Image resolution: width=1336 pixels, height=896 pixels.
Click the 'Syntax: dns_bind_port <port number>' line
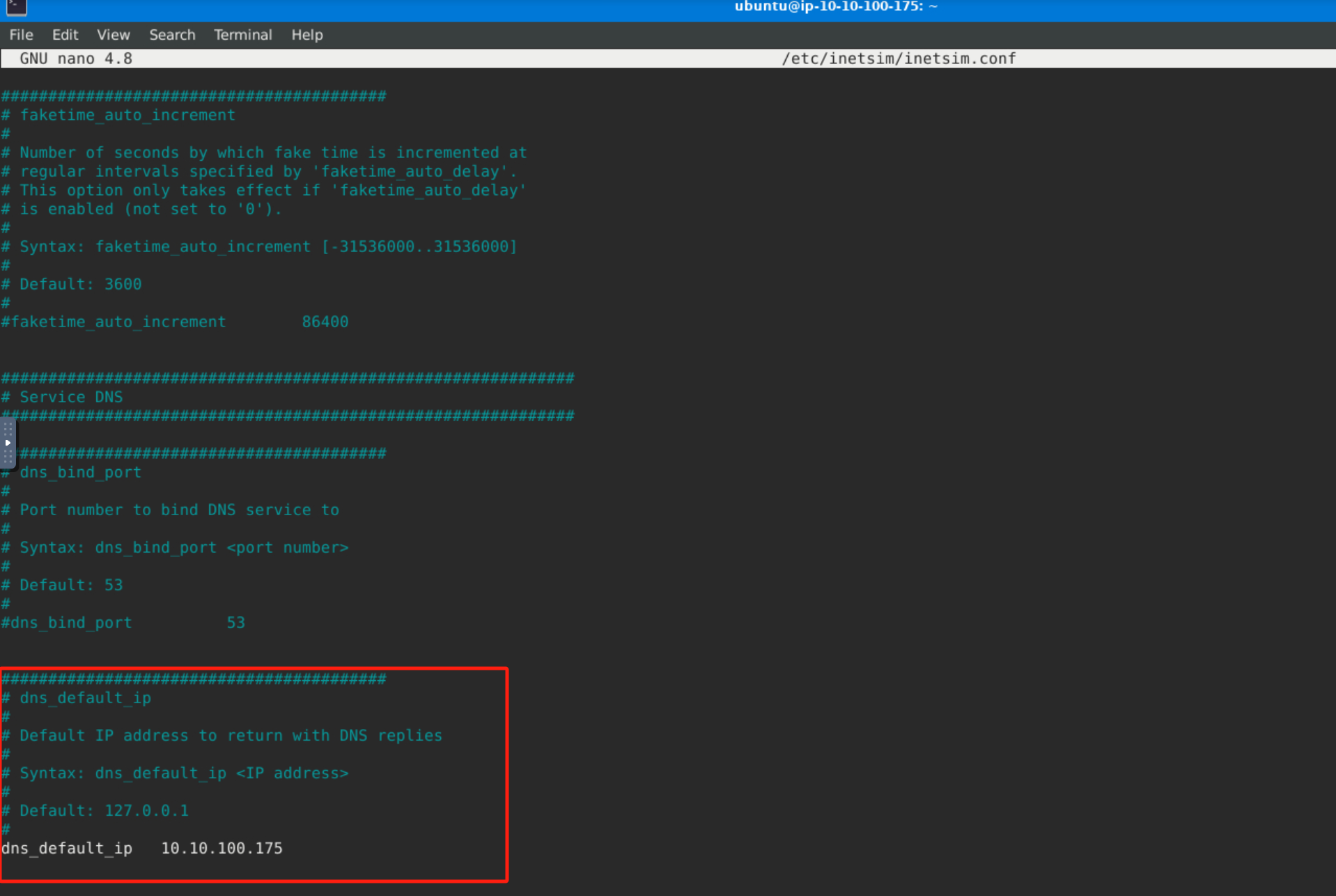point(175,547)
